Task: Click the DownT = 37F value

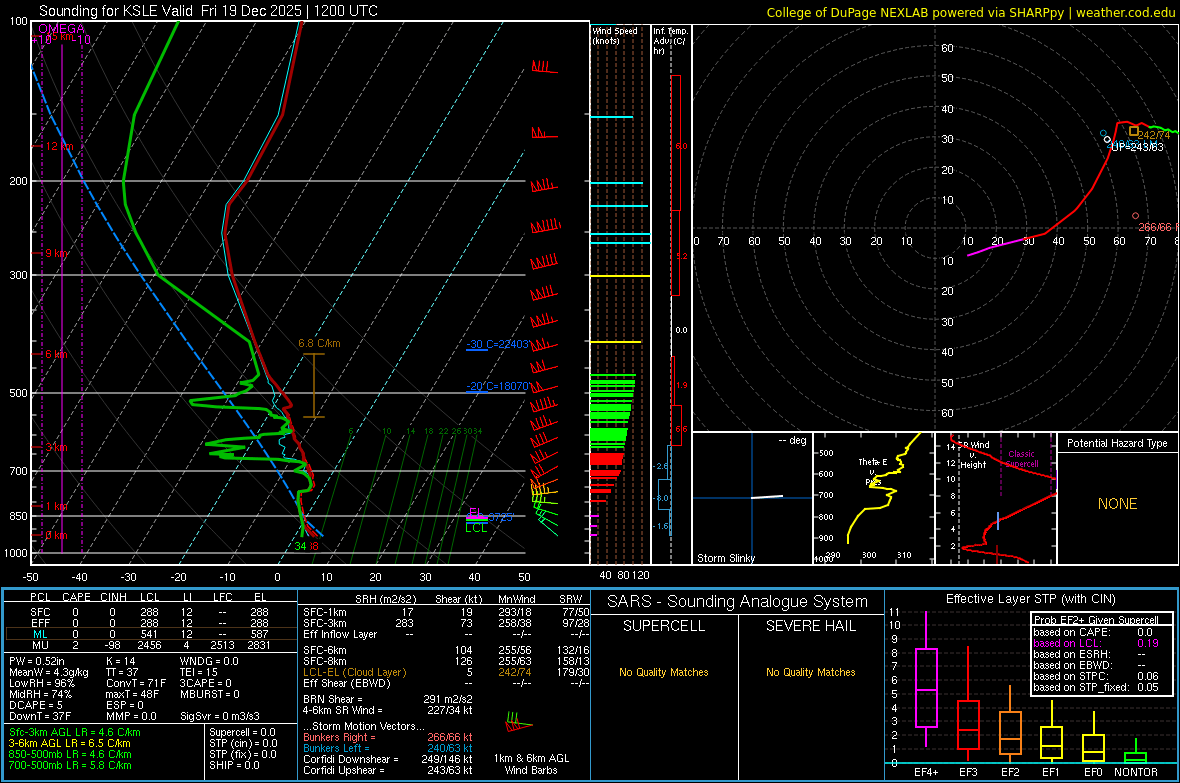Action: click(40, 716)
